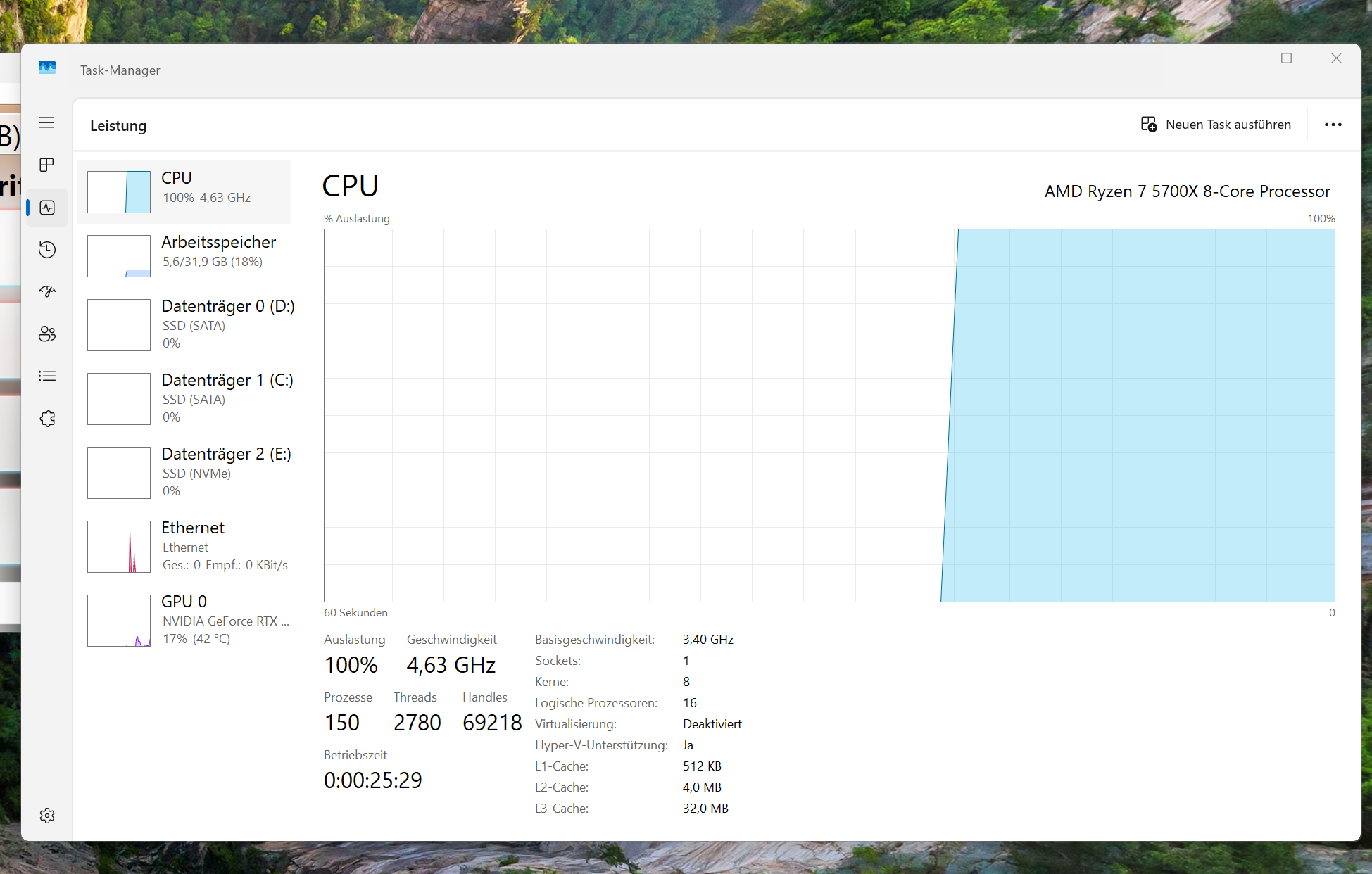The image size is (1372, 874).
Task: Open the Services puzzle icon
Action: tap(47, 419)
